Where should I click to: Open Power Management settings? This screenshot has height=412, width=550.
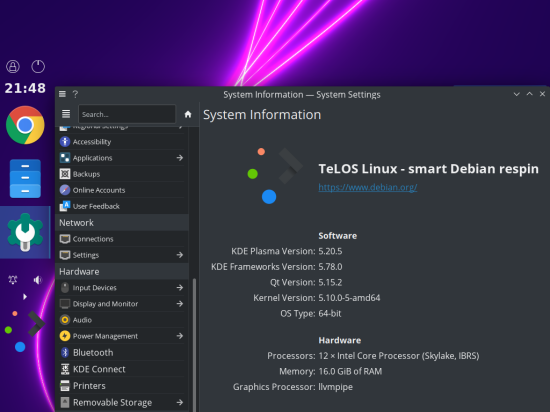122,336
